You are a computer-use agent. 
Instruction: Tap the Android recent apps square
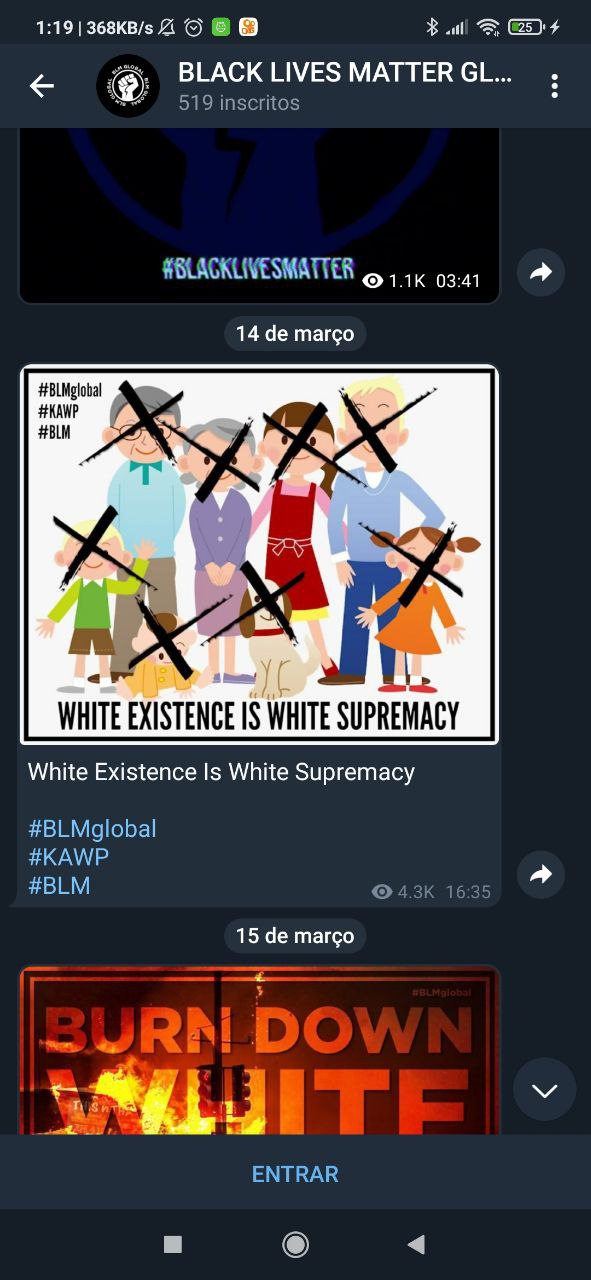tap(173, 1244)
